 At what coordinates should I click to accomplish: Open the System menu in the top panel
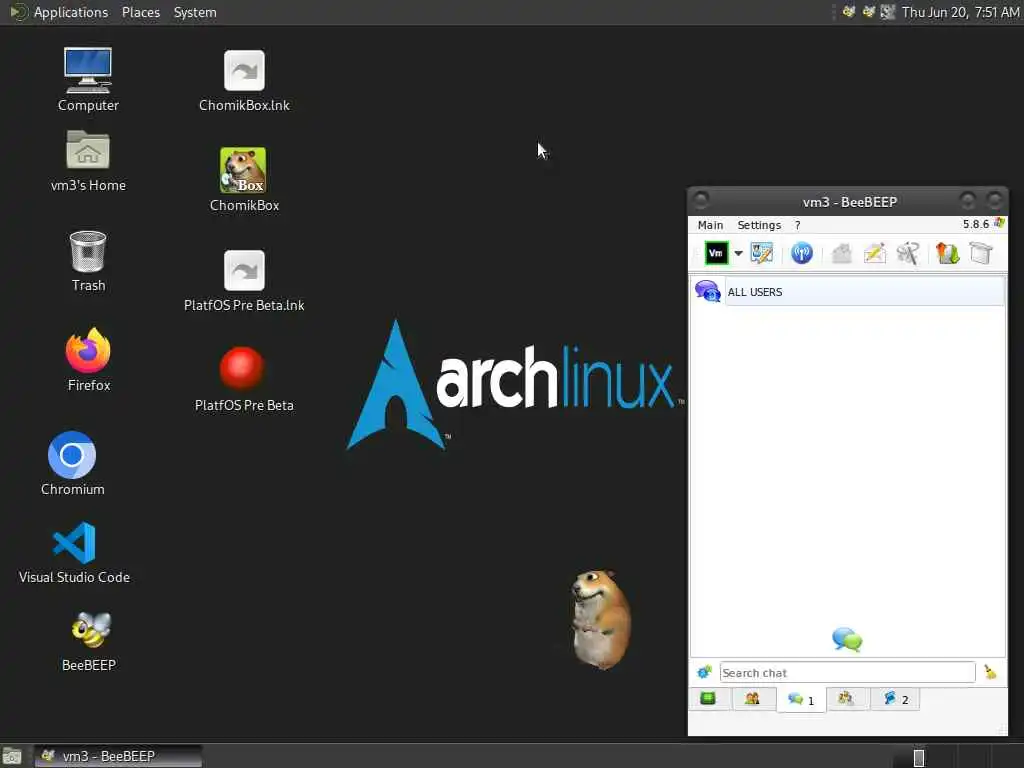click(195, 12)
